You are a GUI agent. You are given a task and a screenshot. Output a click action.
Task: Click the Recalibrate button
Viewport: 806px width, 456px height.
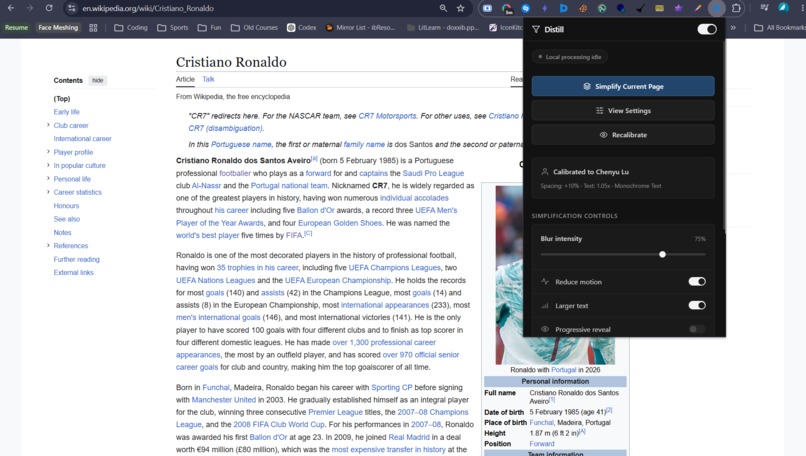(623, 135)
